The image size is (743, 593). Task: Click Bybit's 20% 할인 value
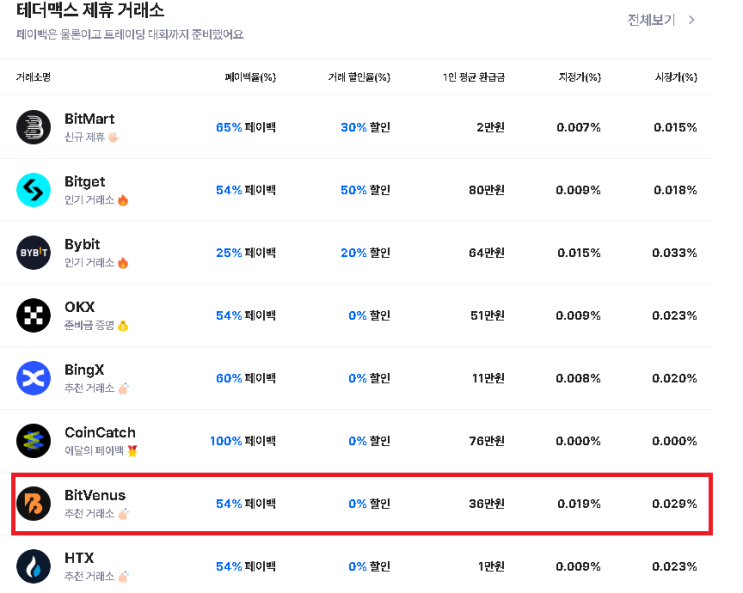(365, 253)
